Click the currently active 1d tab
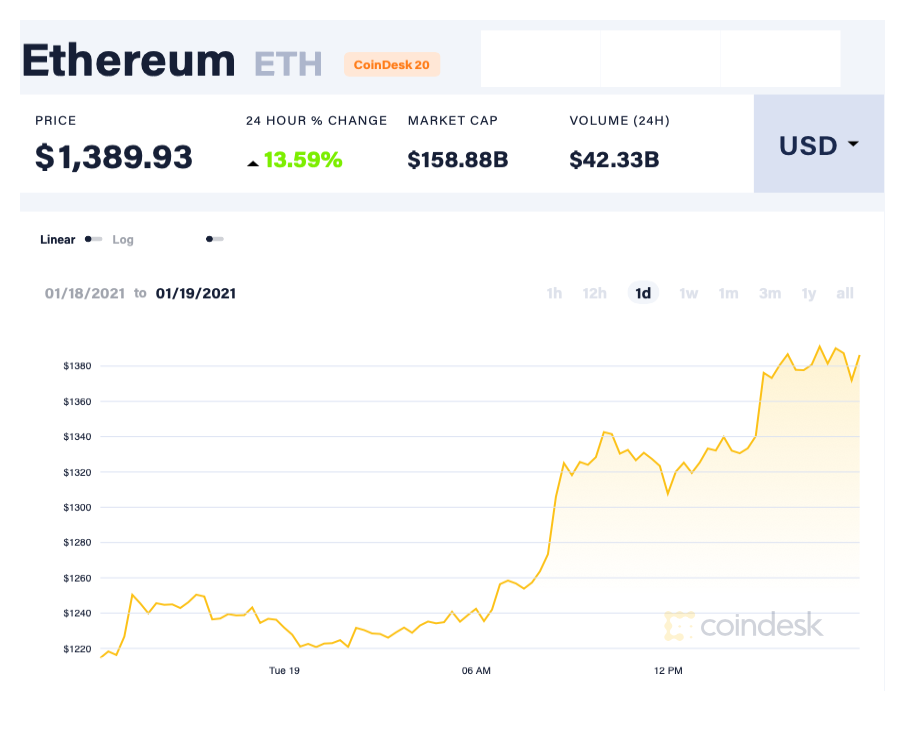Viewport: 905px width, 751px height. 642,293
